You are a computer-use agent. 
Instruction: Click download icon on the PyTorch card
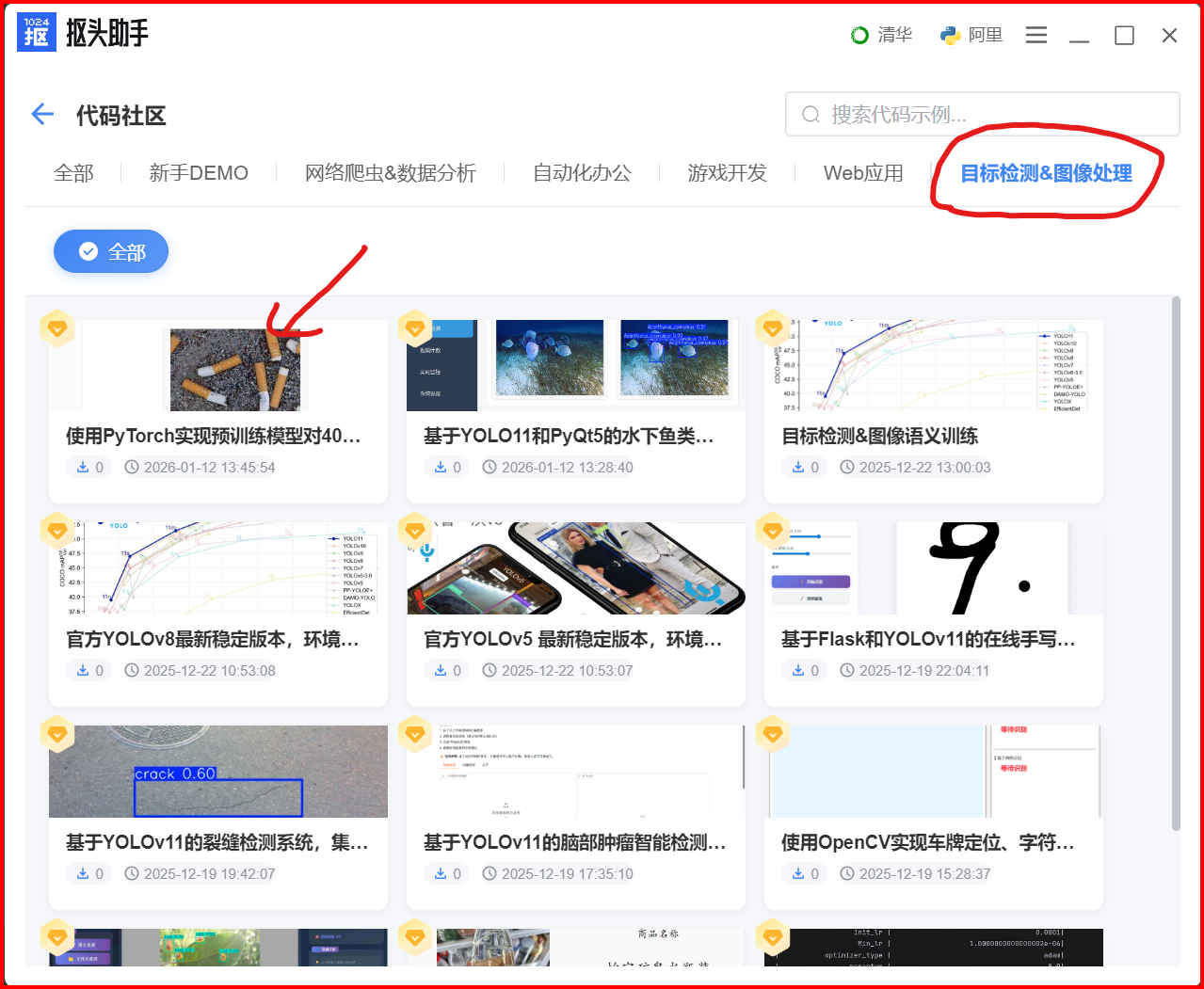[x=83, y=467]
